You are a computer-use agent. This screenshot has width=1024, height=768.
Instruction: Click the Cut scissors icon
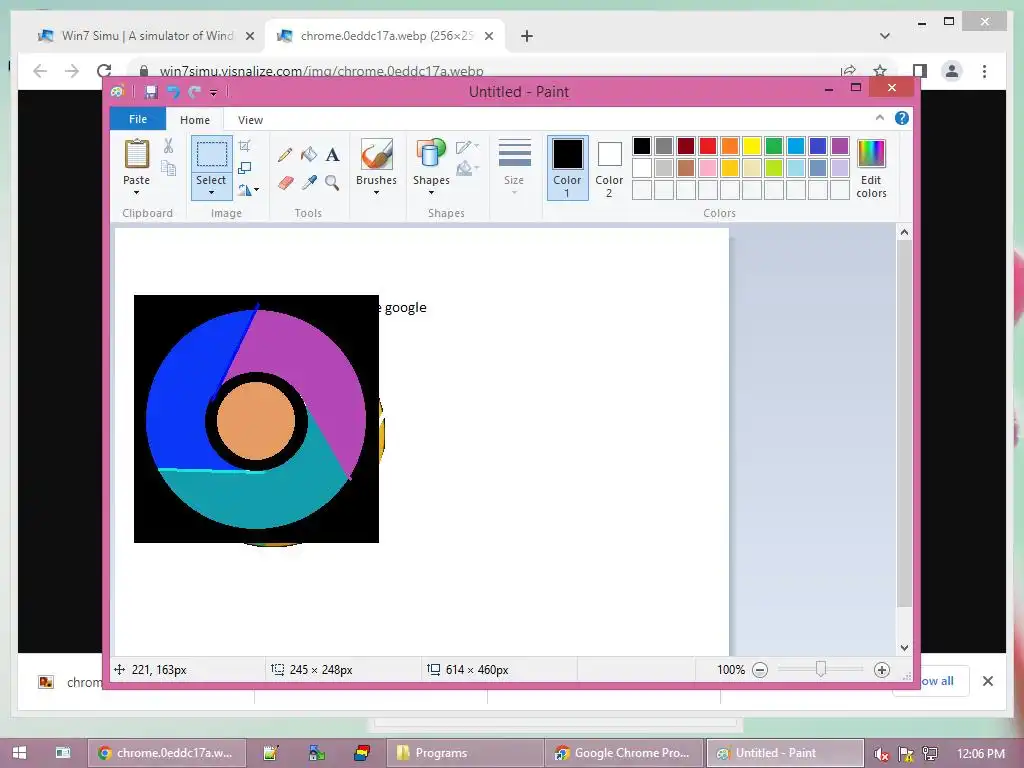point(168,146)
